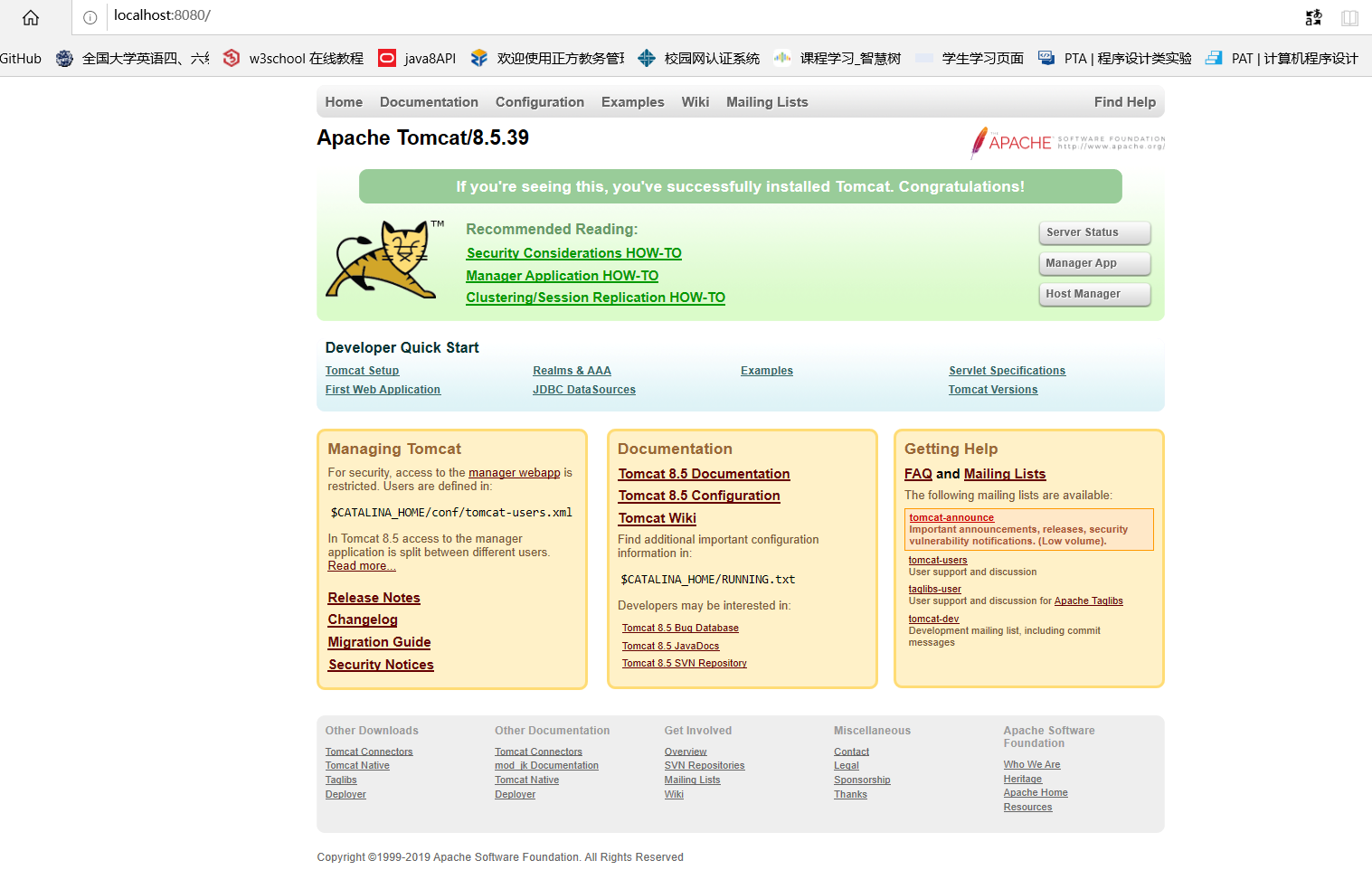
Task: Open the tomcat-users mailing list
Action: [x=938, y=561]
